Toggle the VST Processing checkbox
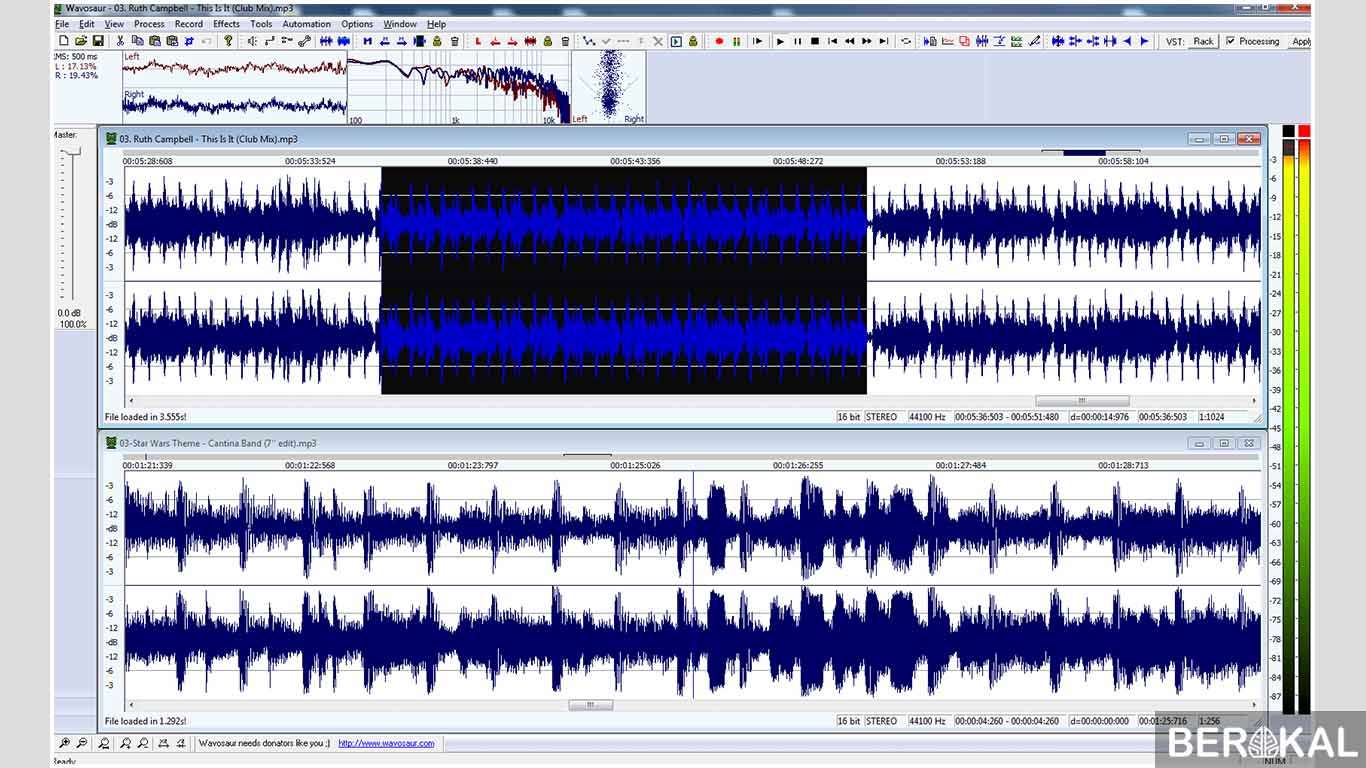Viewport: 1366px width, 768px height. (x=1231, y=41)
